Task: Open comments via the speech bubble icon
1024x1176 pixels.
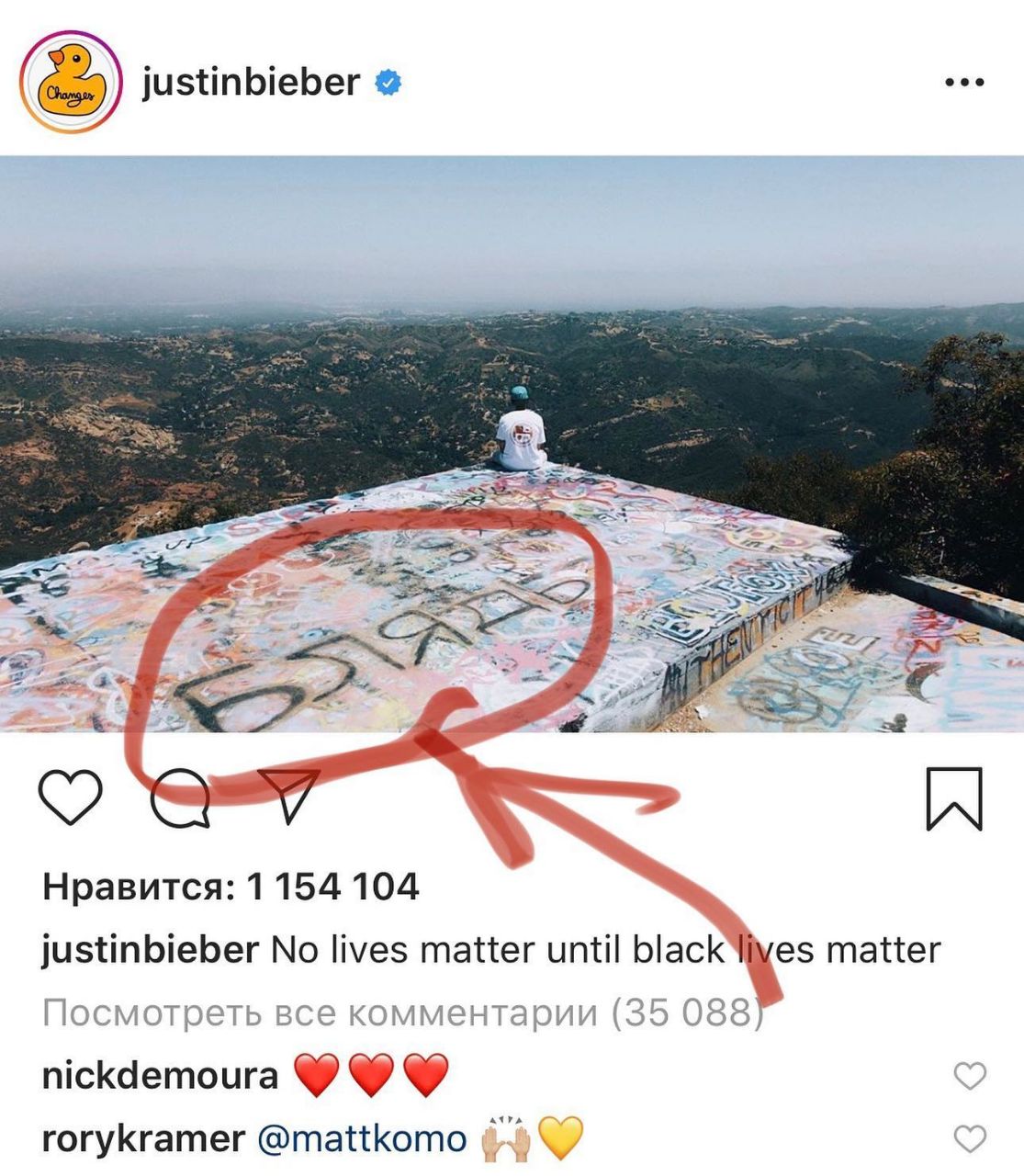Action: (x=180, y=797)
